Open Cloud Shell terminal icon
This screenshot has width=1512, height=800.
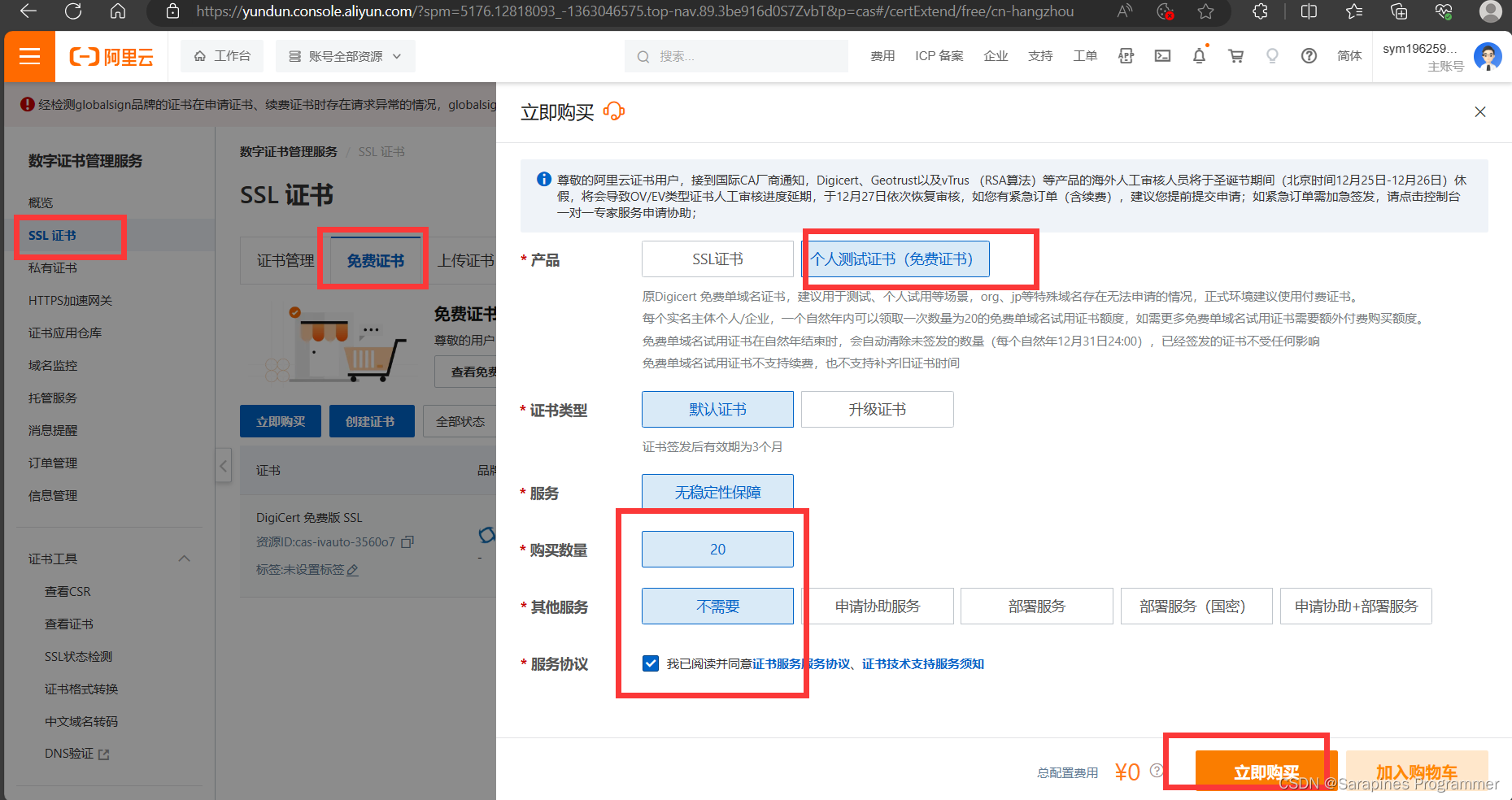(x=1162, y=56)
